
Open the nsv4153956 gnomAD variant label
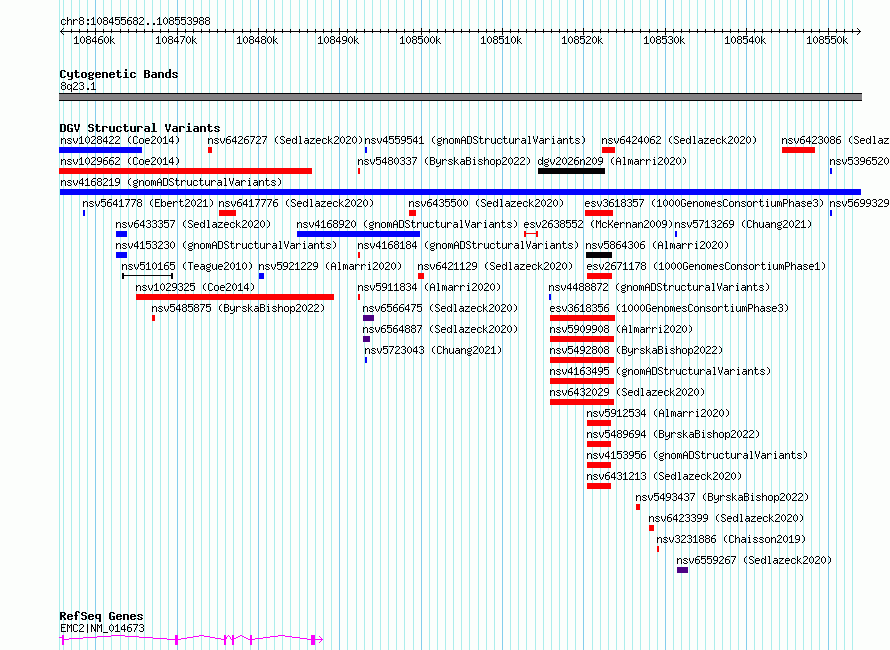pos(697,455)
